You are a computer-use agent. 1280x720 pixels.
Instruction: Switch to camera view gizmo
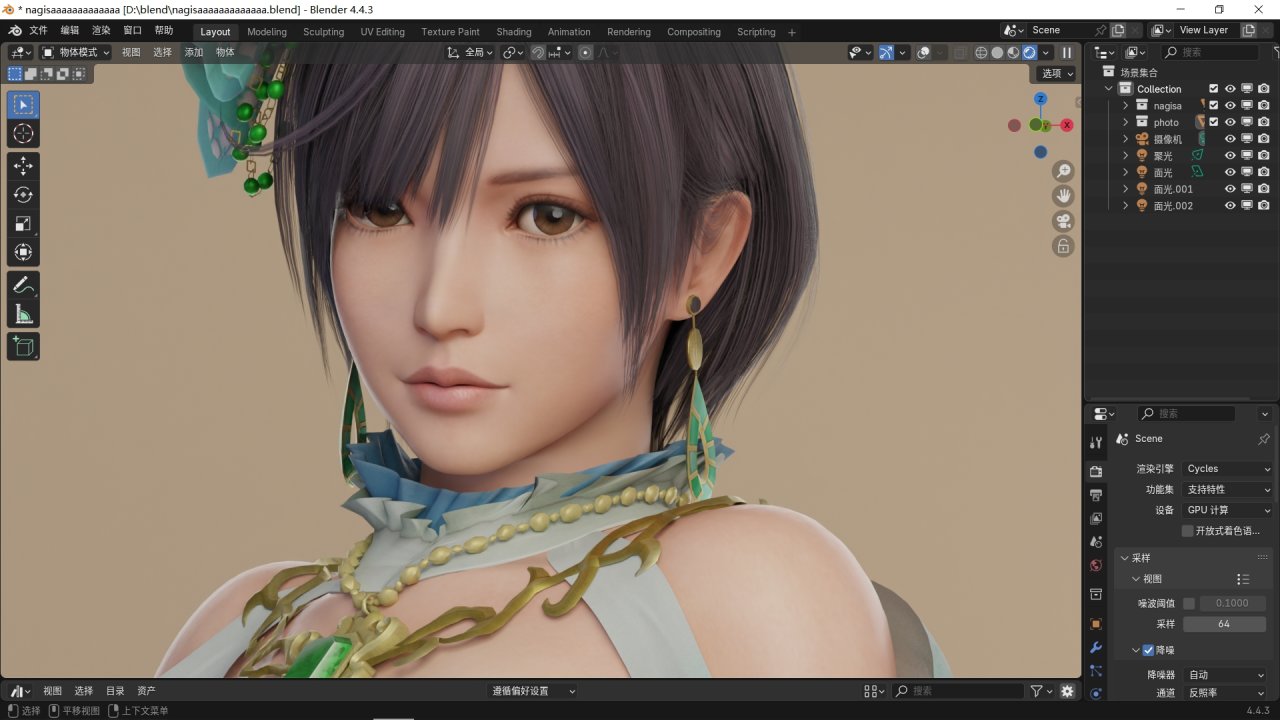click(1063, 221)
